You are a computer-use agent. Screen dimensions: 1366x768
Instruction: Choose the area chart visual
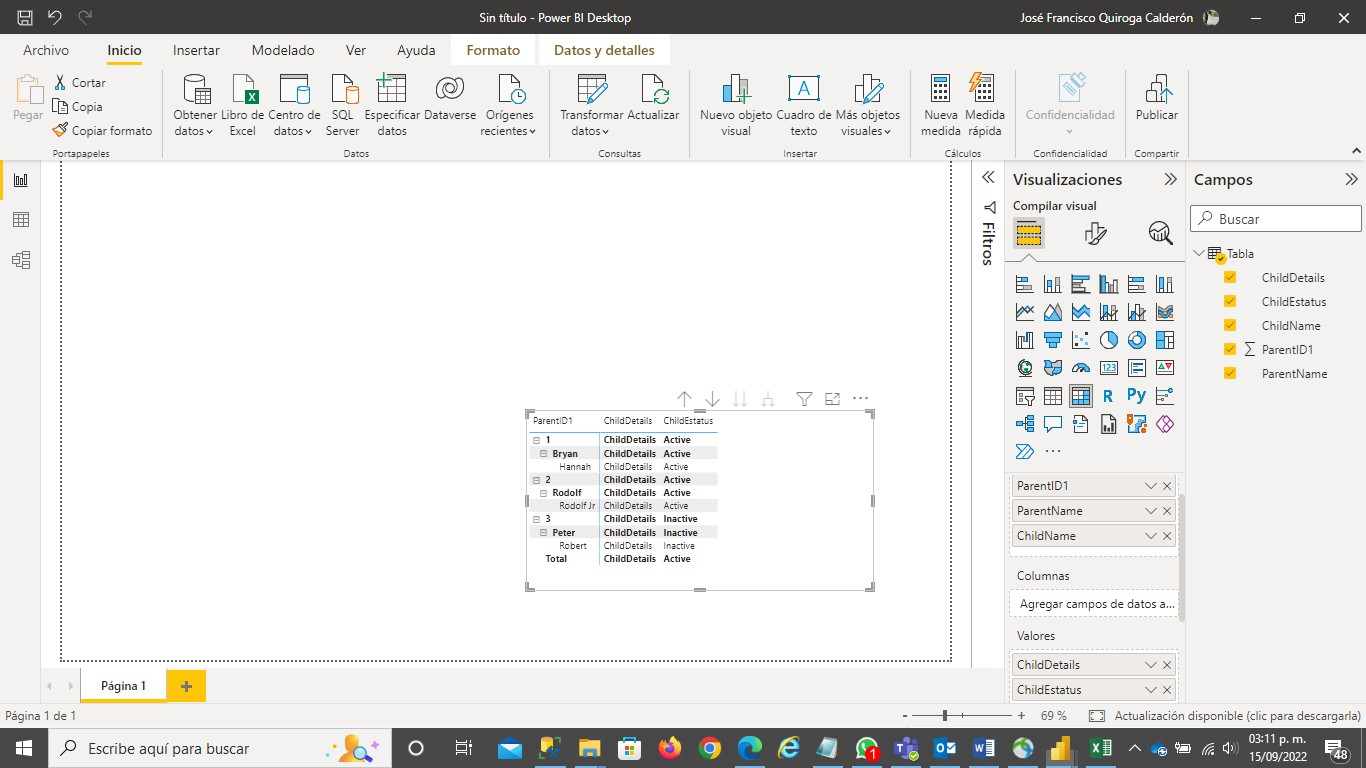1052,313
